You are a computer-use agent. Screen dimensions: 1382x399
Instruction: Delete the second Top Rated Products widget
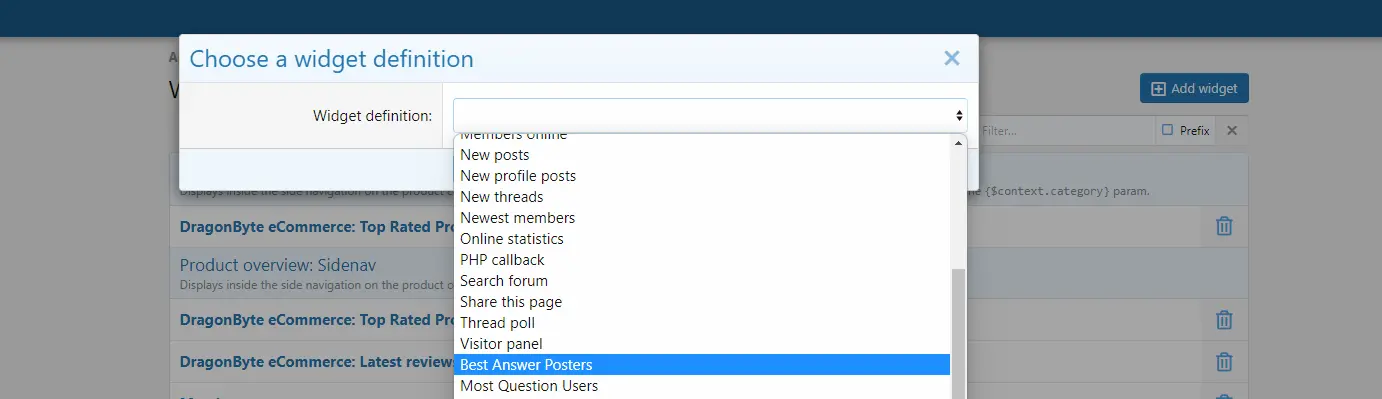pos(1224,320)
